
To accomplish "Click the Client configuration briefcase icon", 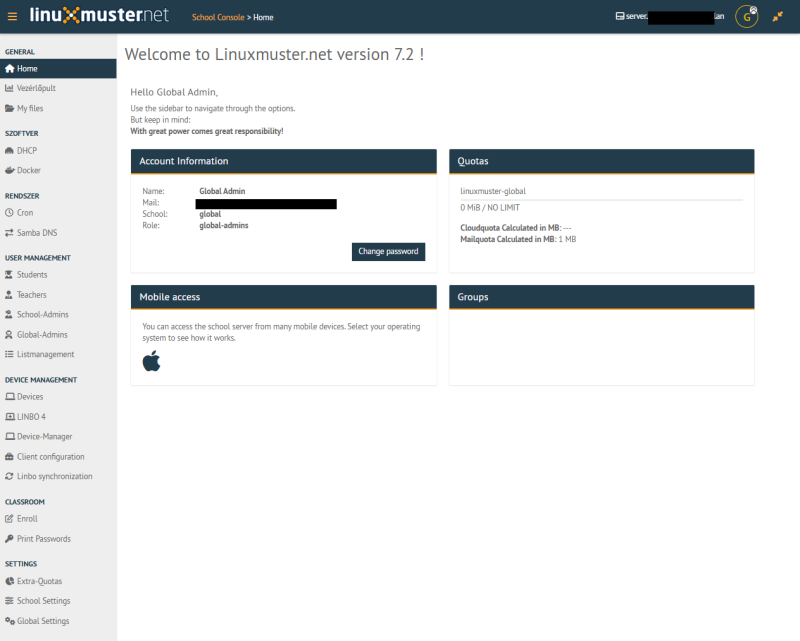I will tap(9, 457).
